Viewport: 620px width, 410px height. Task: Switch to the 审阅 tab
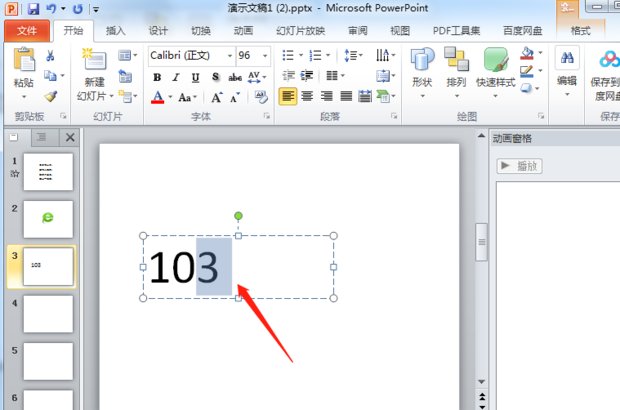coord(358,31)
